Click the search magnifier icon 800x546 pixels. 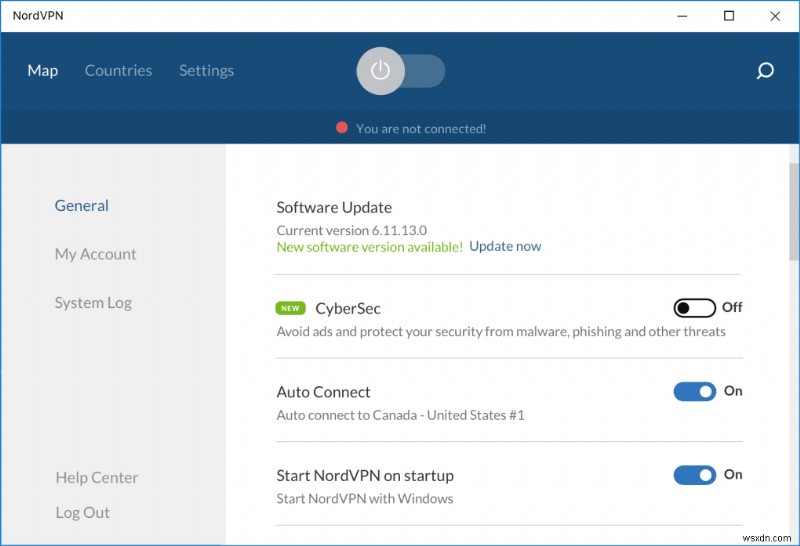pyautogui.click(x=765, y=71)
